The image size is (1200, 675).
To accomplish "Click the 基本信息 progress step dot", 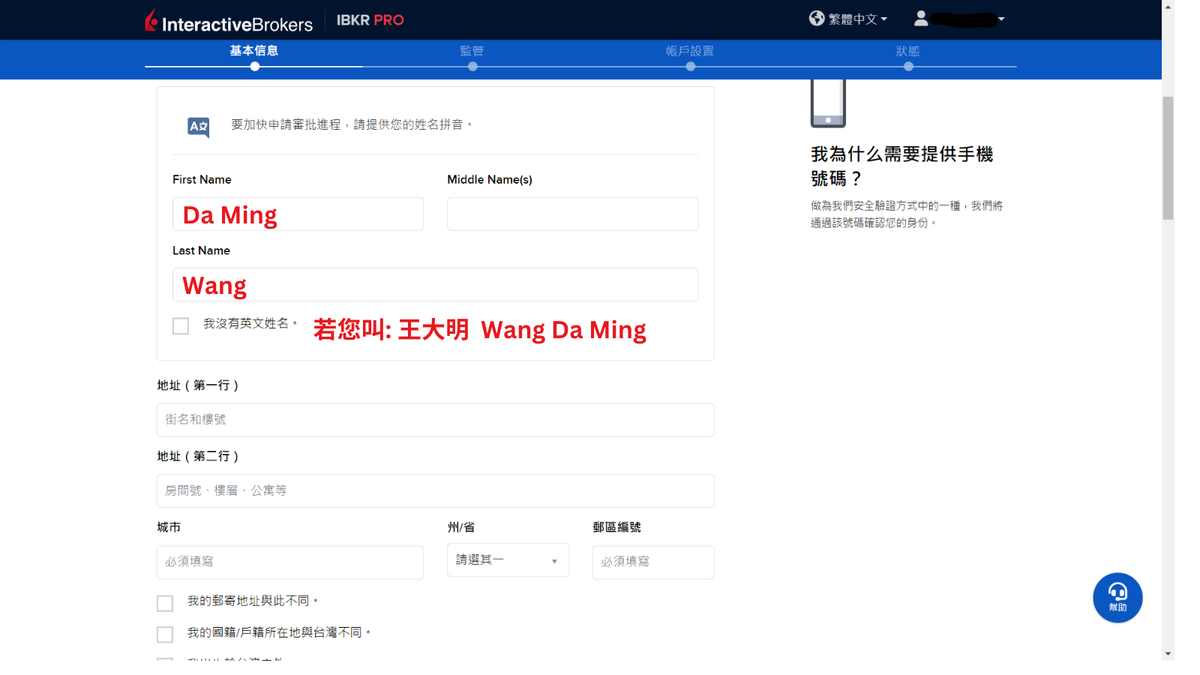I will 253,66.
